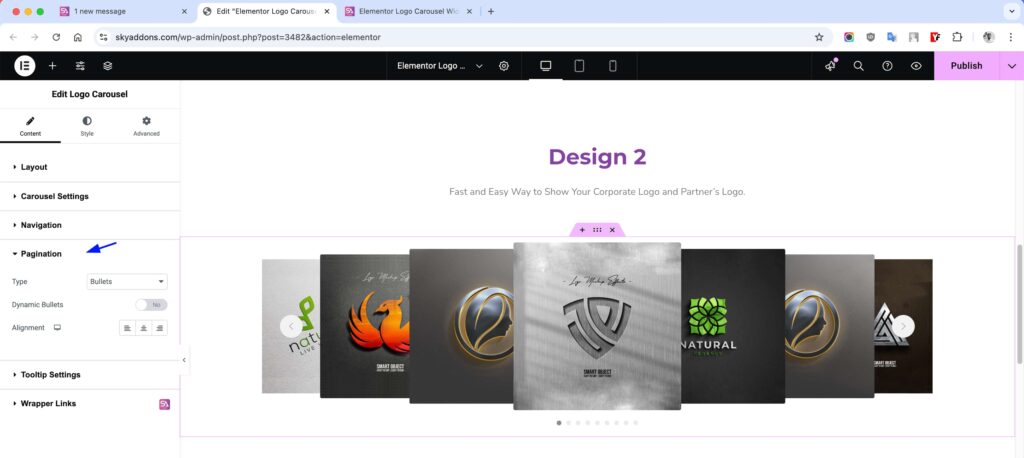The height and width of the screenshot is (458, 1024).
Task: Switch to mobile preview mode
Action: (x=613, y=66)
